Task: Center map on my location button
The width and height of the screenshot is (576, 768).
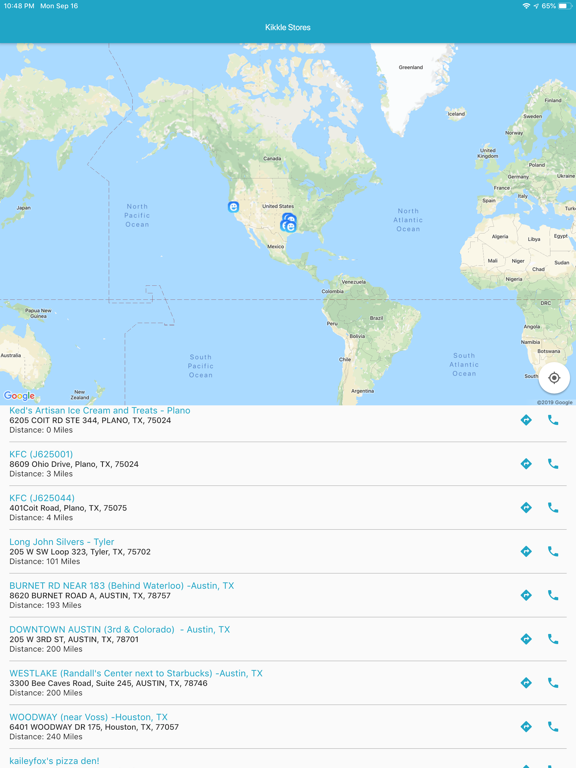Action: click(x=554, y=378)
